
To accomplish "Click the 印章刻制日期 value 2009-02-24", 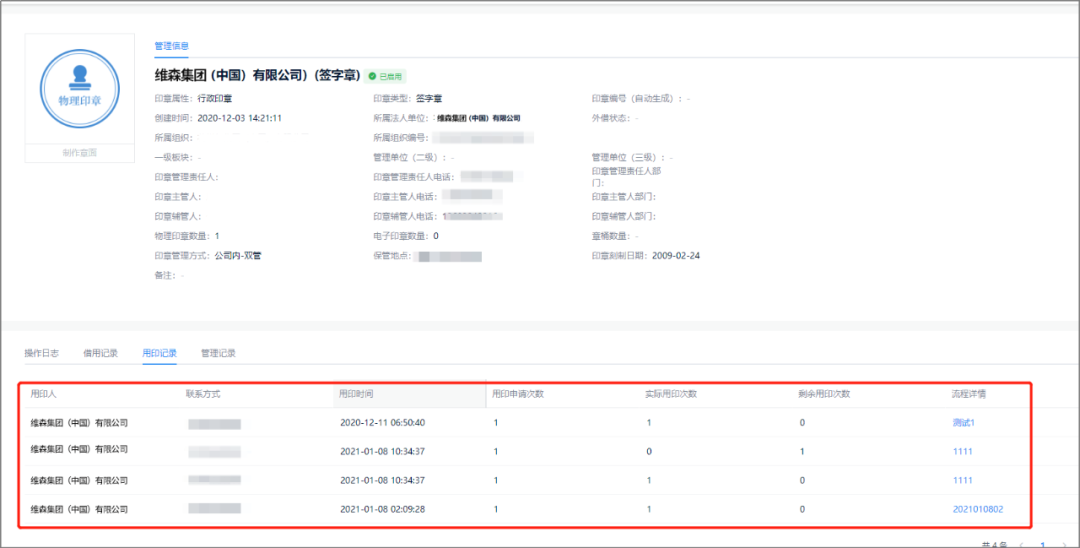I will point(676,255).
